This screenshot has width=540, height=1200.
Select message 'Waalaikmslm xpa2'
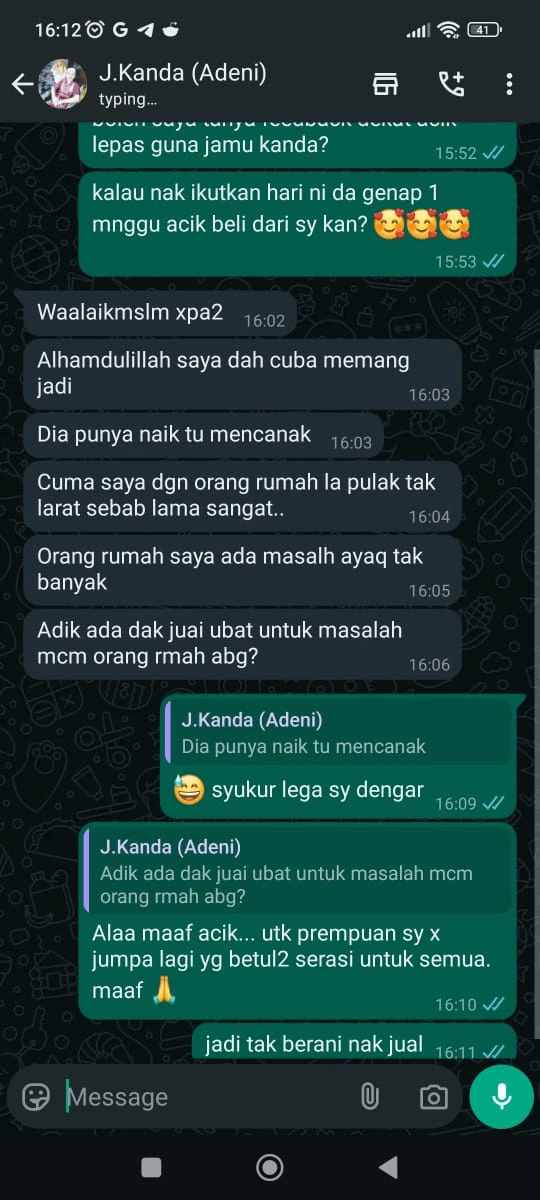[155, 313]
